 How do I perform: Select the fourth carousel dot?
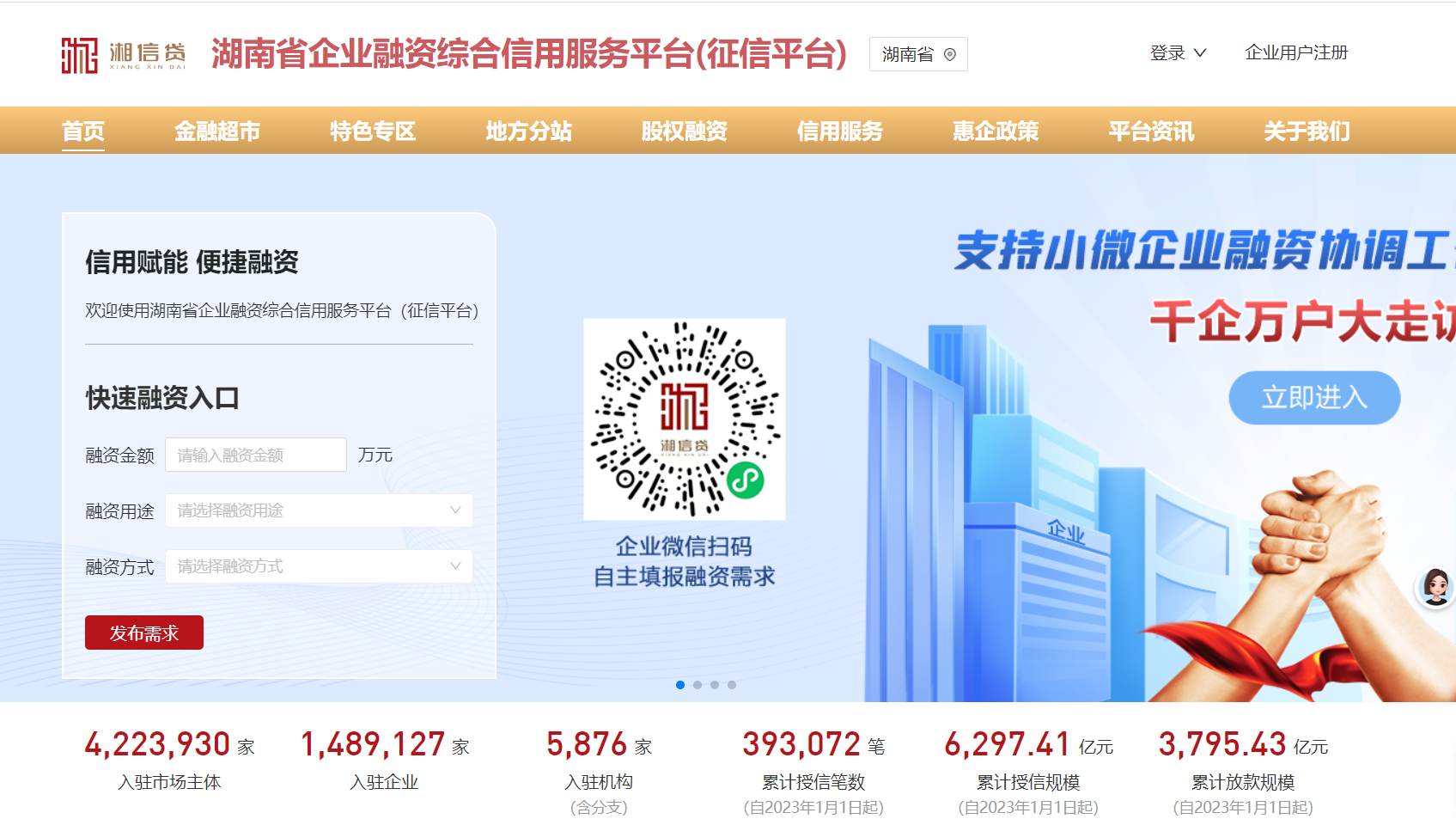(x=732, y=685)
